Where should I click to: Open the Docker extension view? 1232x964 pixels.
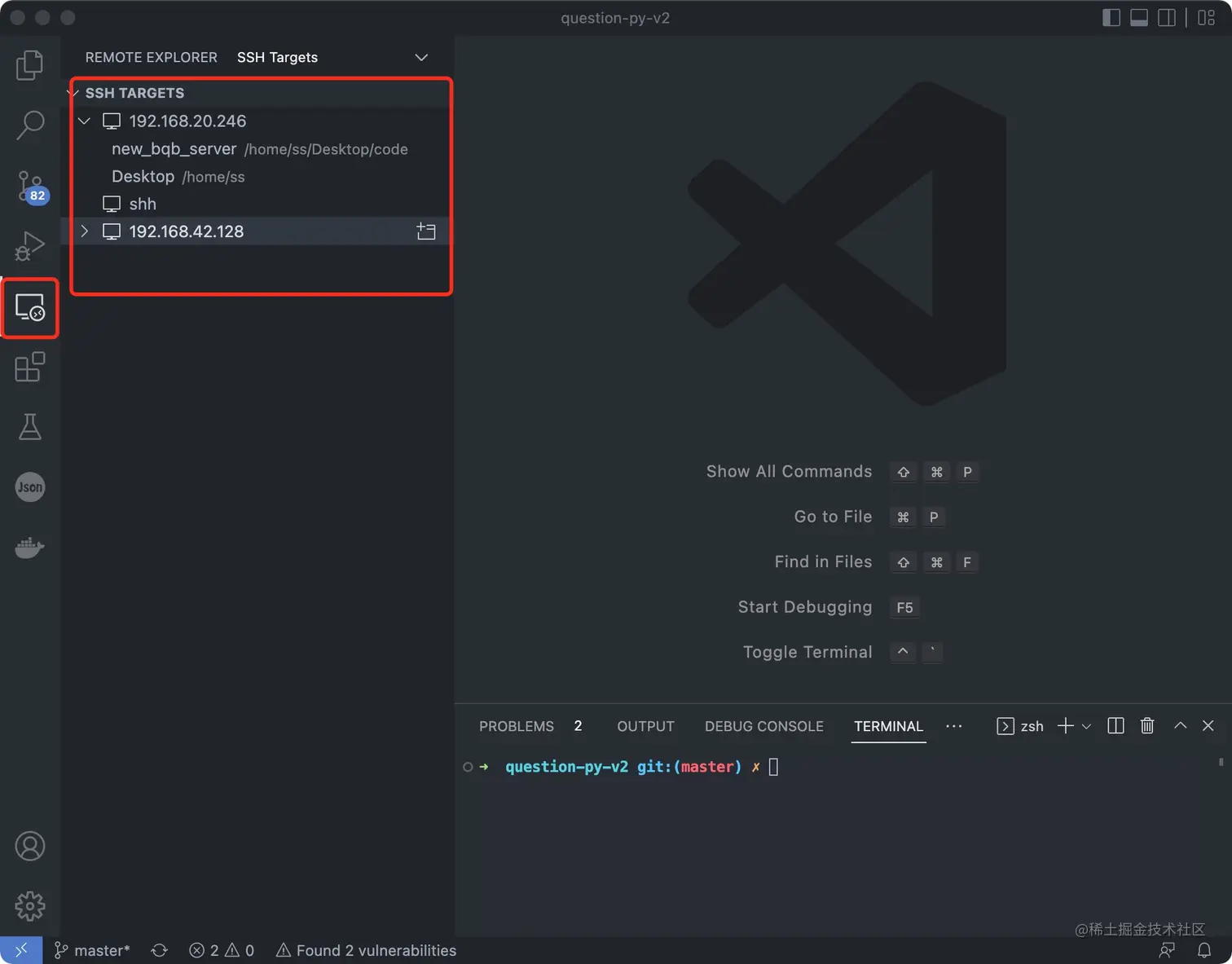[x=30, y=548]
